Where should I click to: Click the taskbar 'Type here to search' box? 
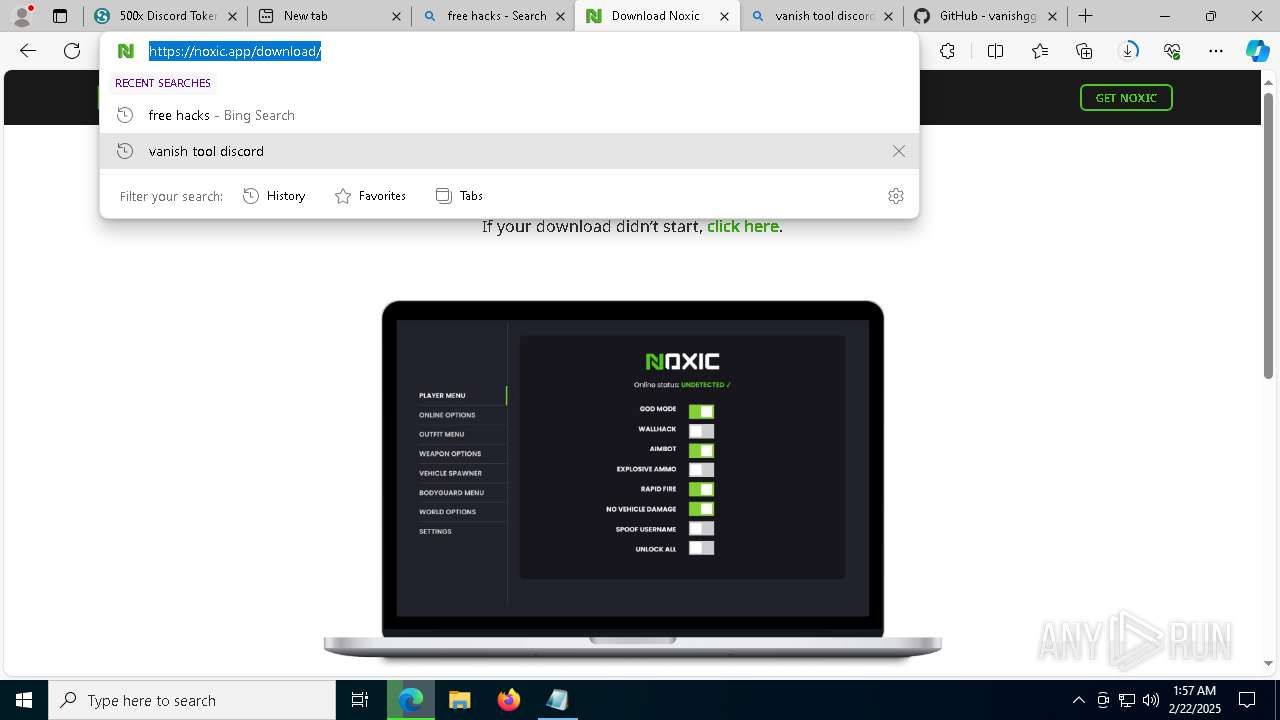[x=192, y=700]
